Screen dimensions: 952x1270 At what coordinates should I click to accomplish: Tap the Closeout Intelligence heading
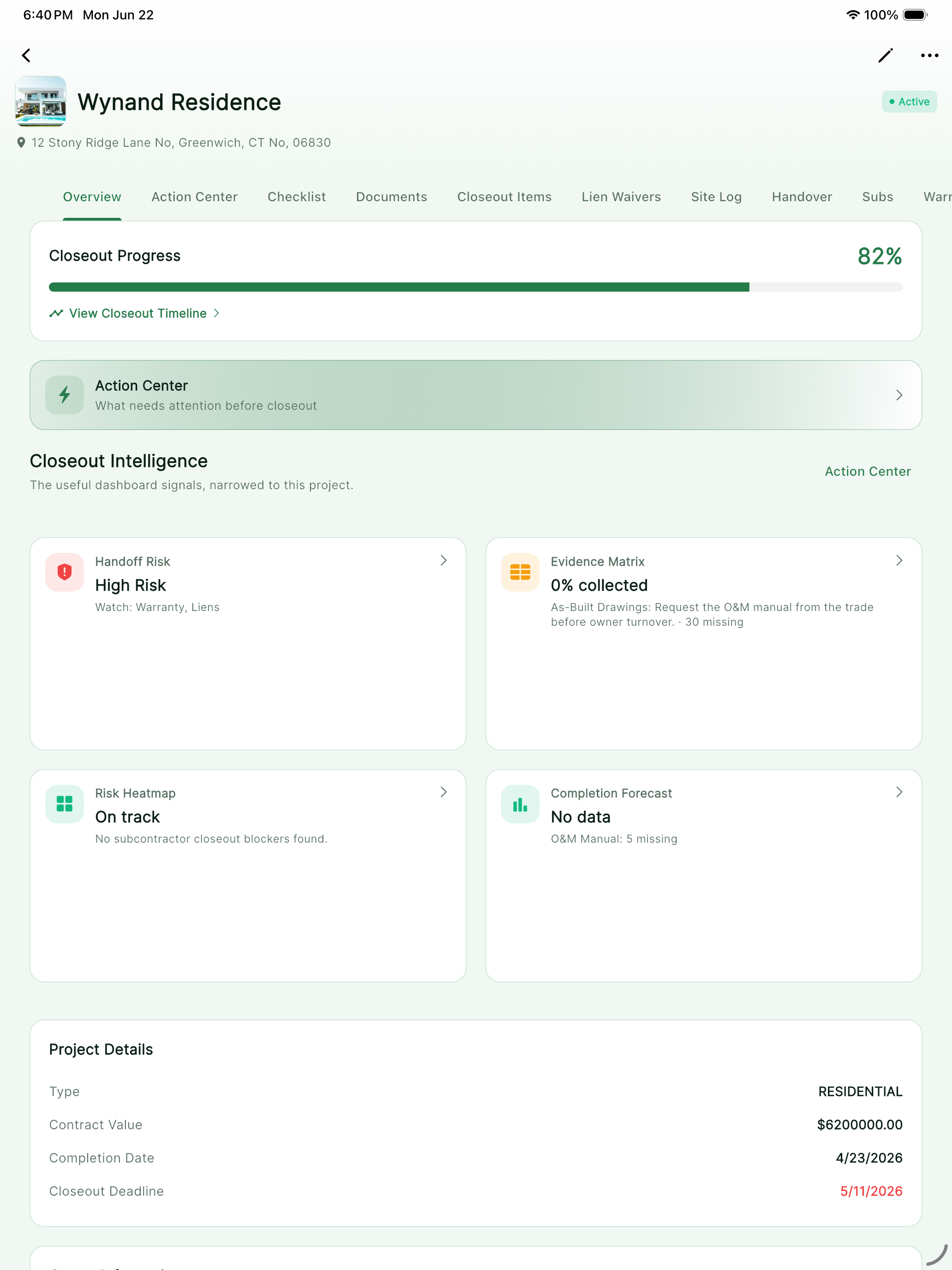click(119, 461)
